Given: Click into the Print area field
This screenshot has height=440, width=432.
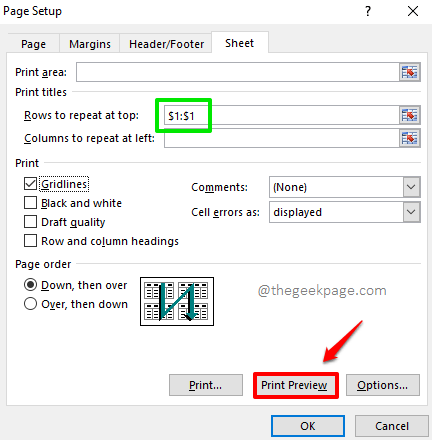Looking at the screenshot, I should (x=238, y=72).
